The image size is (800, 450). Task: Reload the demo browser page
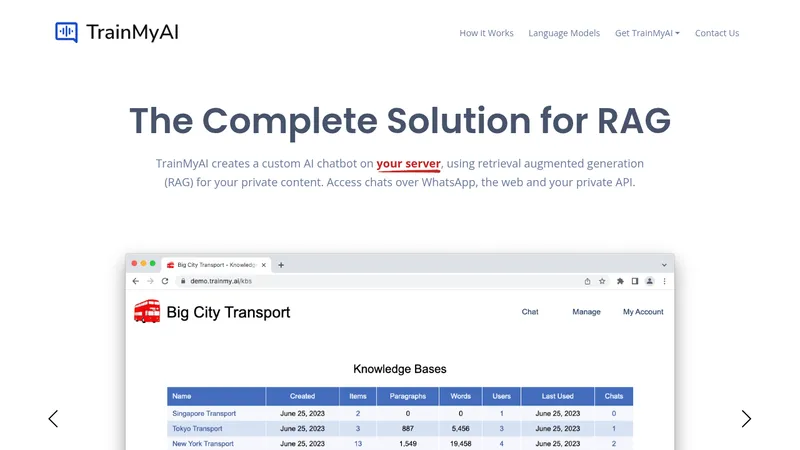coord(165,281)
